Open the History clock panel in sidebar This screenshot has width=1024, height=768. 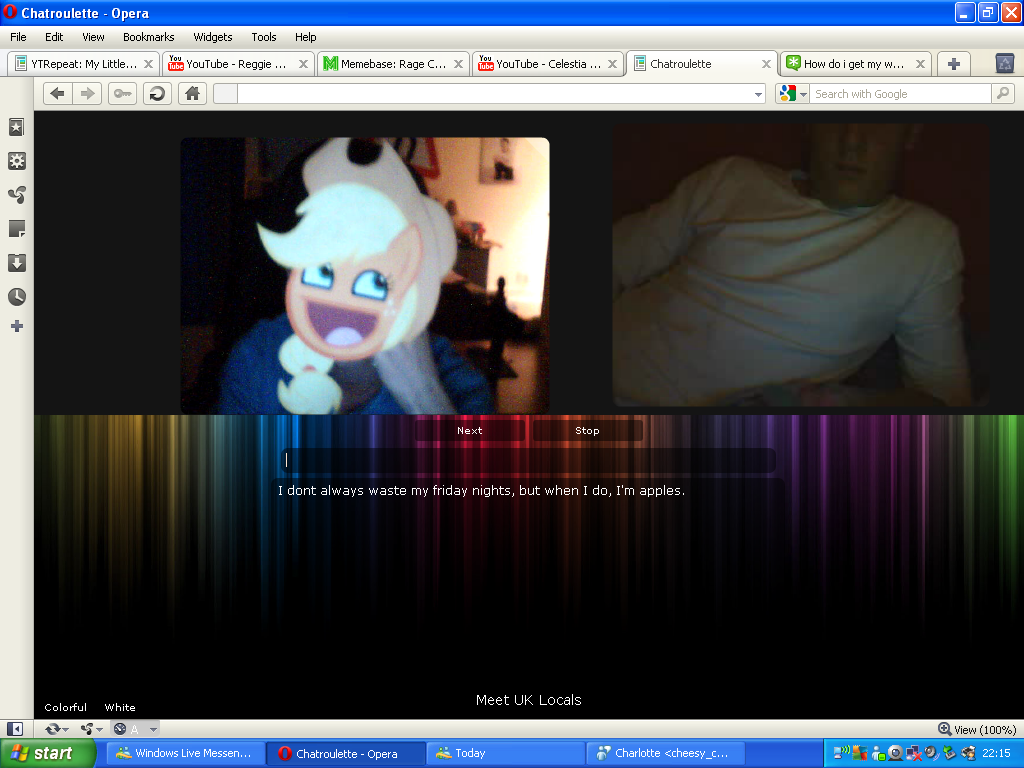pyautogui.click(x=16, y=296)
